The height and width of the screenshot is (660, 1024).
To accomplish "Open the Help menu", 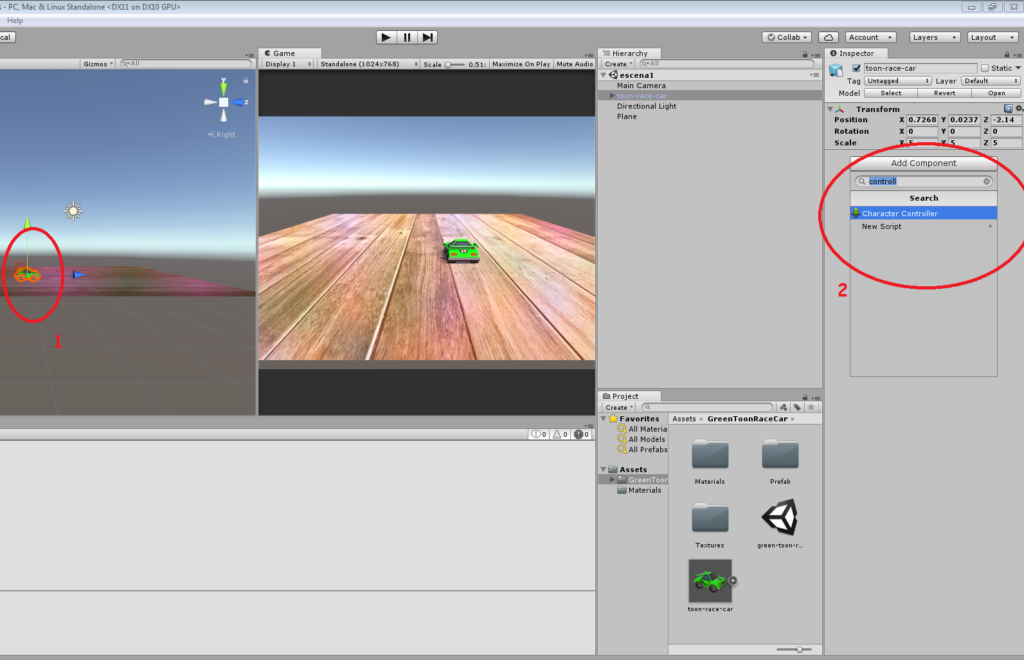I will 15,20.
